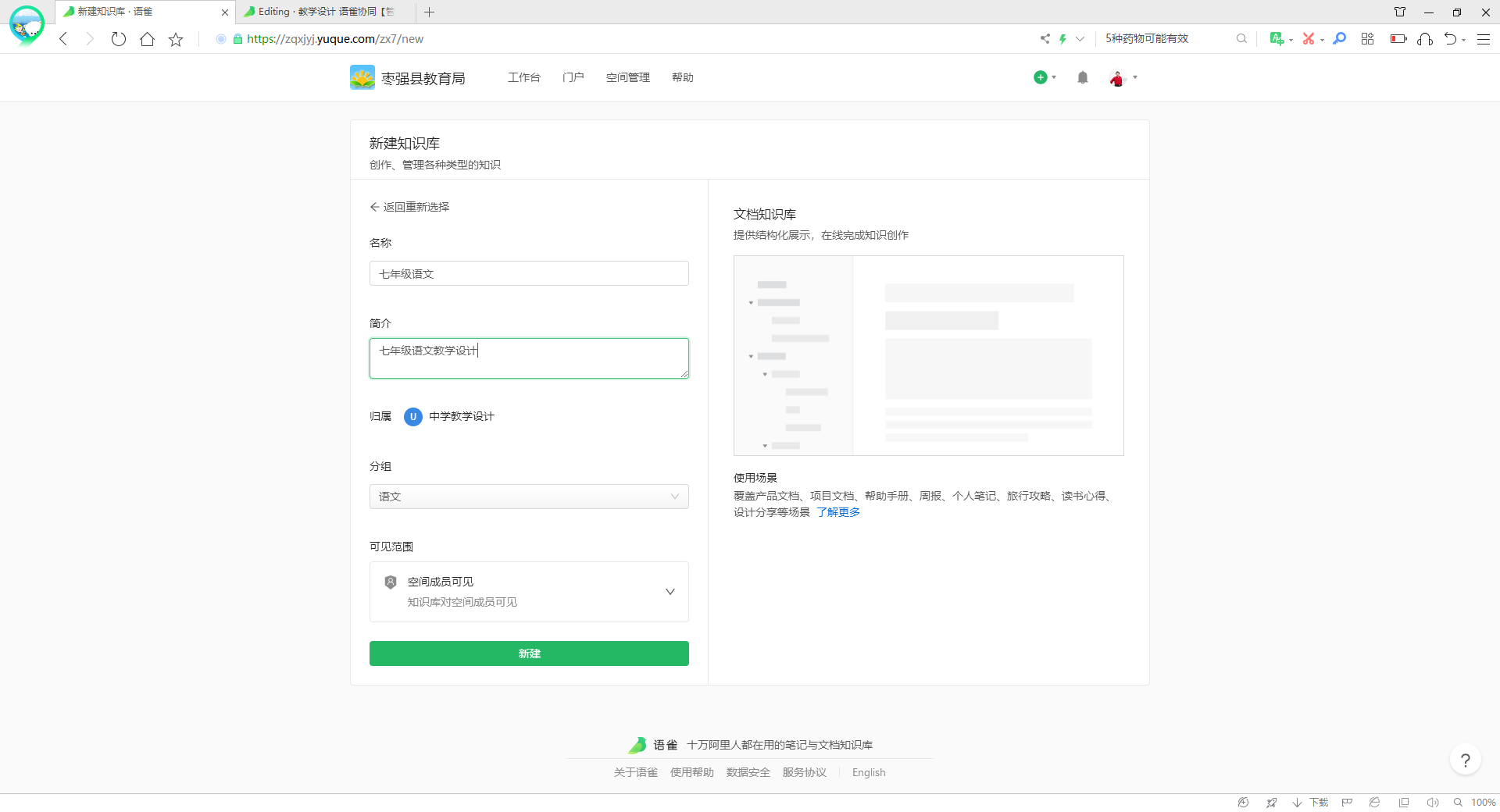Click the 语雀 footer logo

(x=652, y=745)
